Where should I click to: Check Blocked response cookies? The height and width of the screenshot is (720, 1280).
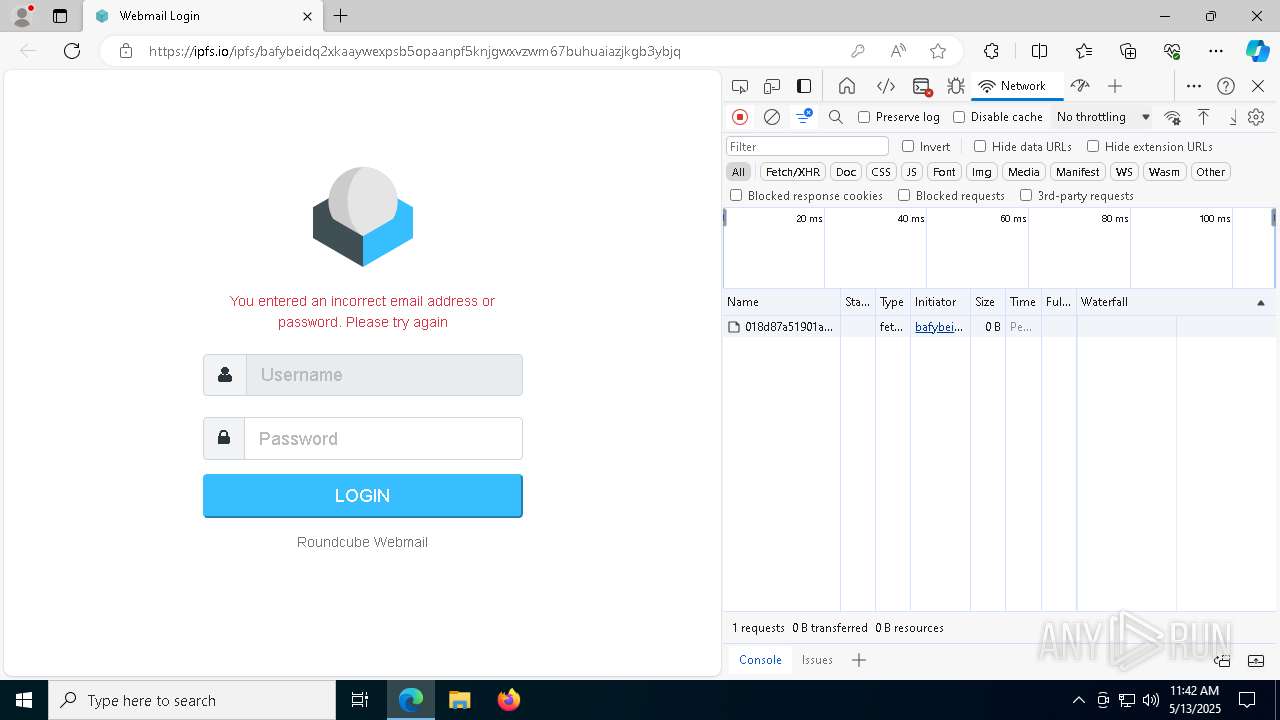pyautogui.click(x=736, y=196)
